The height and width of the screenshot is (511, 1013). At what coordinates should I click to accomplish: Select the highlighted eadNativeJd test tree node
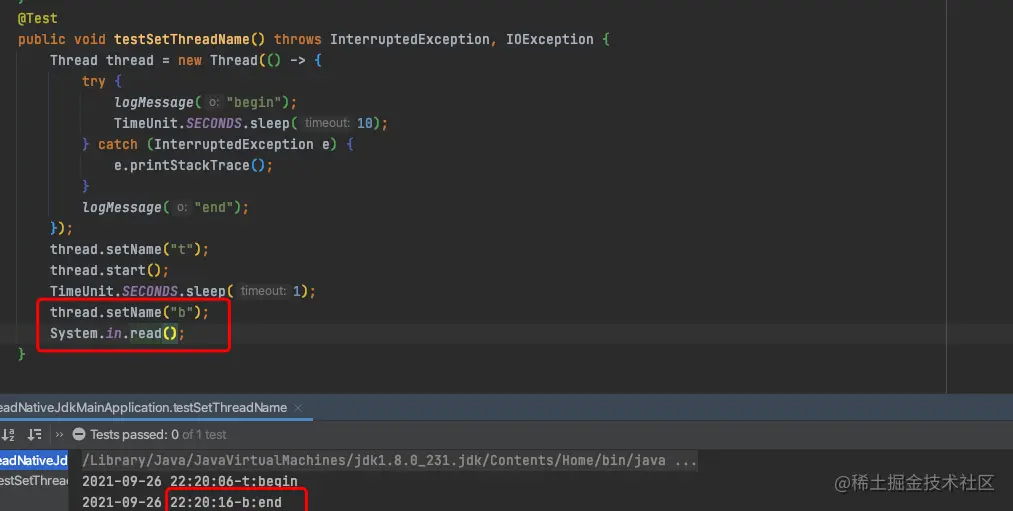[34, 460]
